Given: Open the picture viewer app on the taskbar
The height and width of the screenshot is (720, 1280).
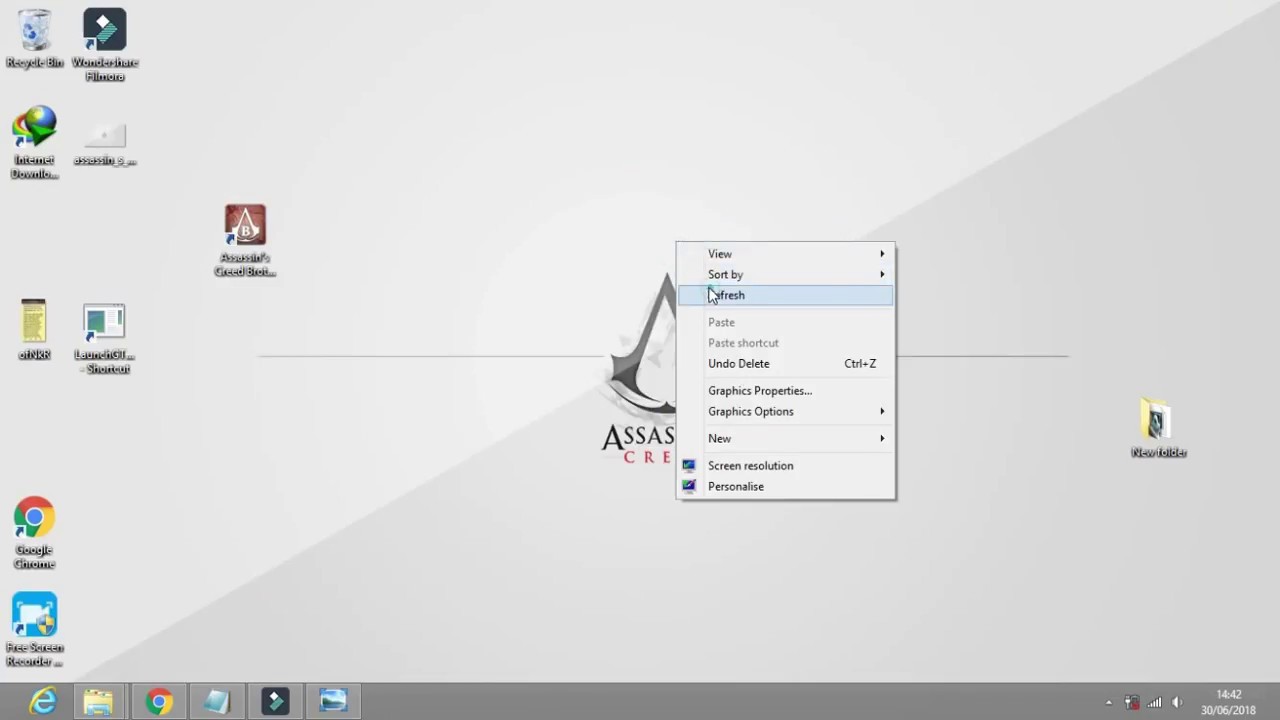Looking at the screenshot, I should [333, 702].
